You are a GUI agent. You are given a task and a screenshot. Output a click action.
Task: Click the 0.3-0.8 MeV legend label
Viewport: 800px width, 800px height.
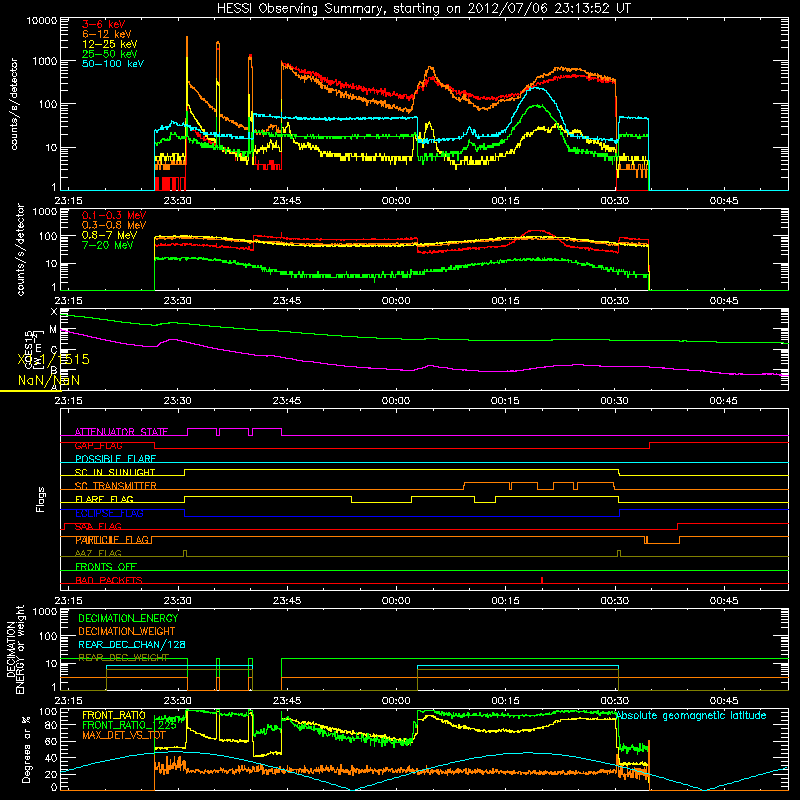[x=114, y=225]
